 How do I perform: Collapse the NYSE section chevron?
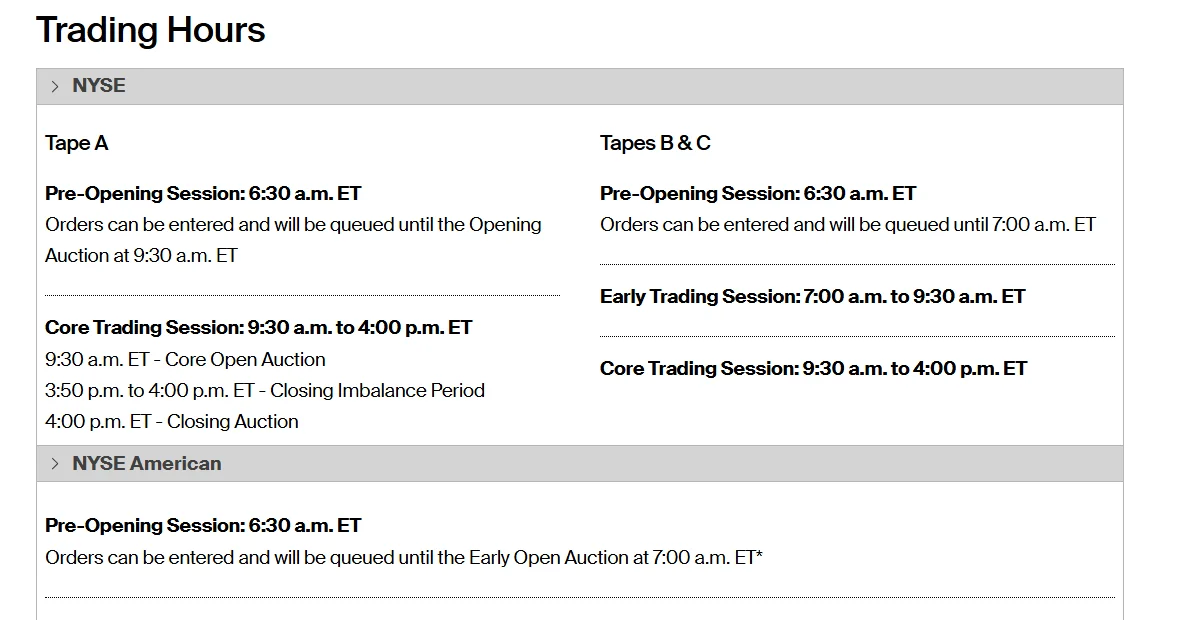tap(54, 87)
